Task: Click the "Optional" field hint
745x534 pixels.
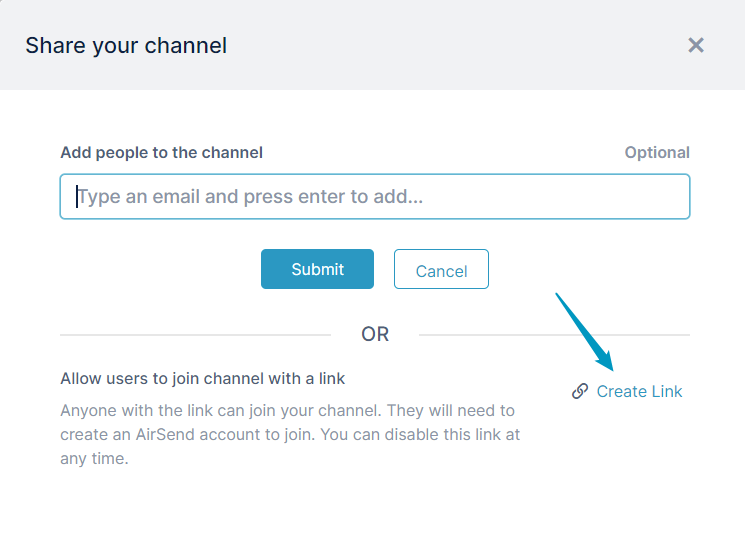Action: click(657, 153)
